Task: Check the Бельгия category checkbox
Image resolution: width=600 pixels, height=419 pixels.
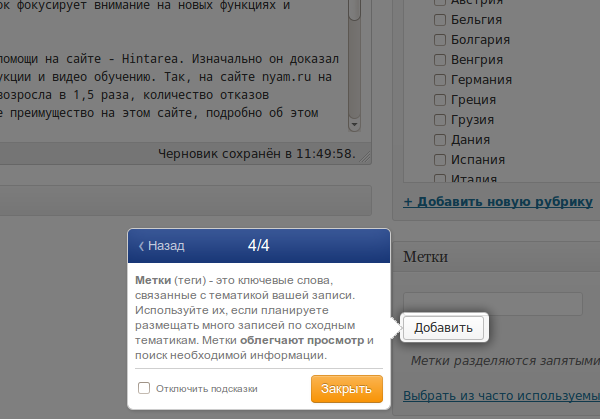Action: pyautogui.click(x=440, y=20)
